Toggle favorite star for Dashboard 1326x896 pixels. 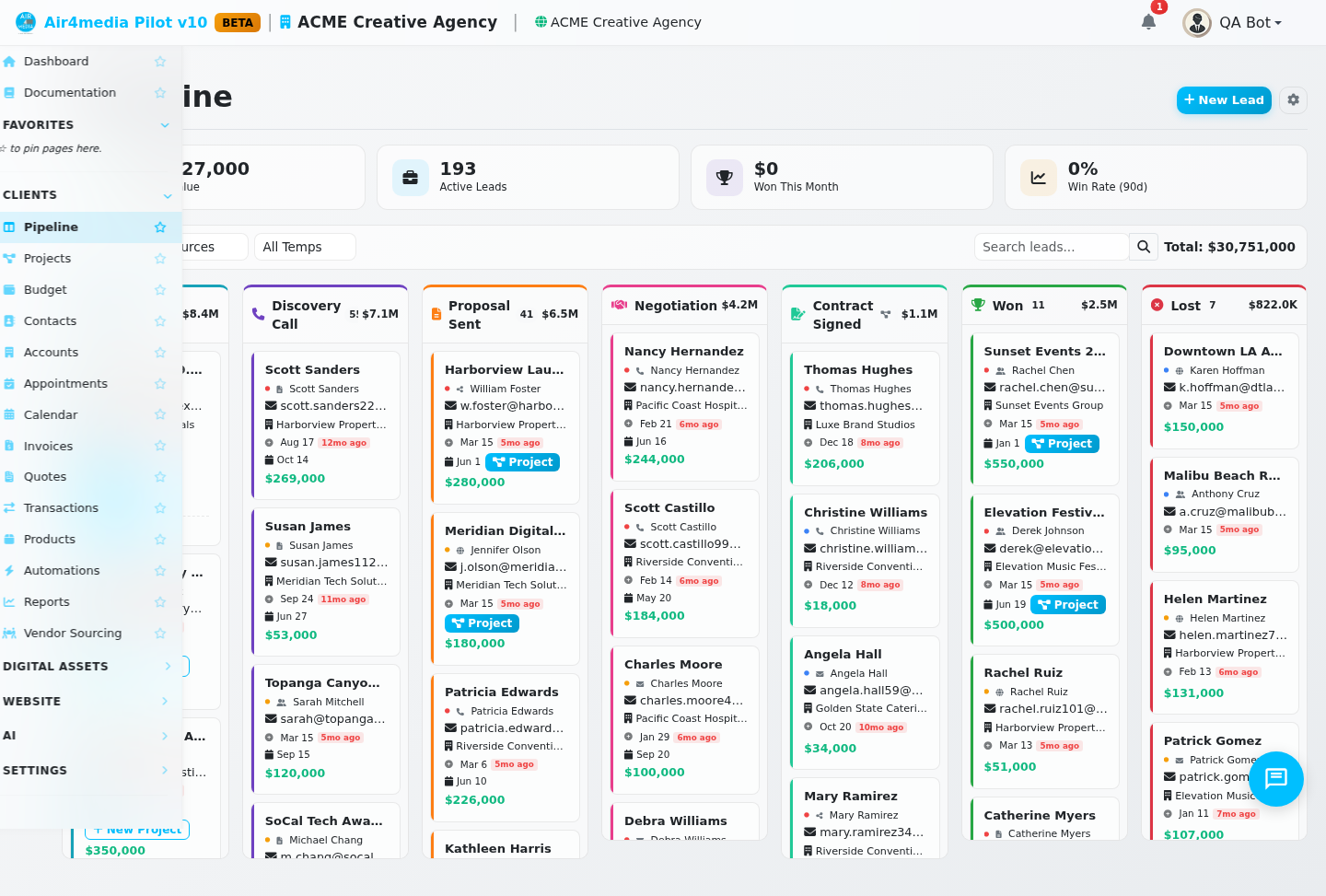pos(160,62)
